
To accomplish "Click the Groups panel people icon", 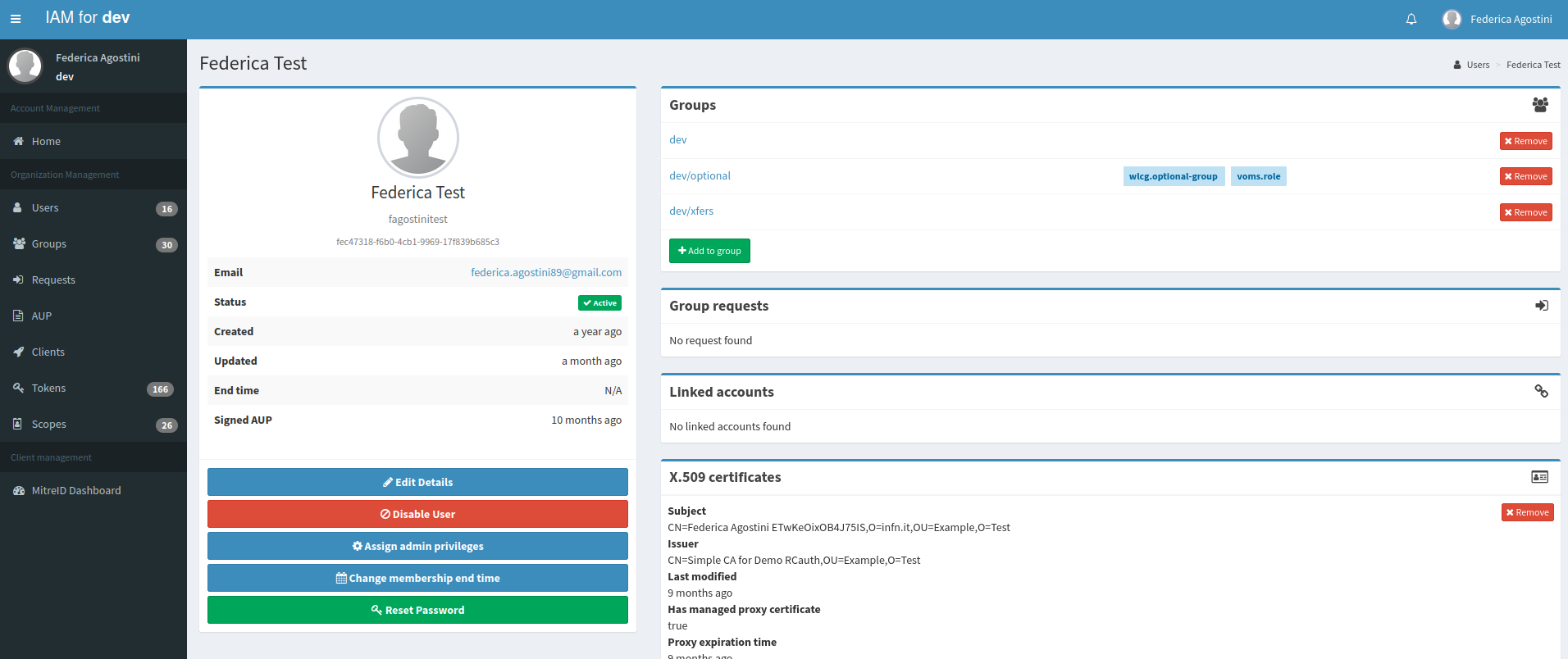I will pos(1540,105).
